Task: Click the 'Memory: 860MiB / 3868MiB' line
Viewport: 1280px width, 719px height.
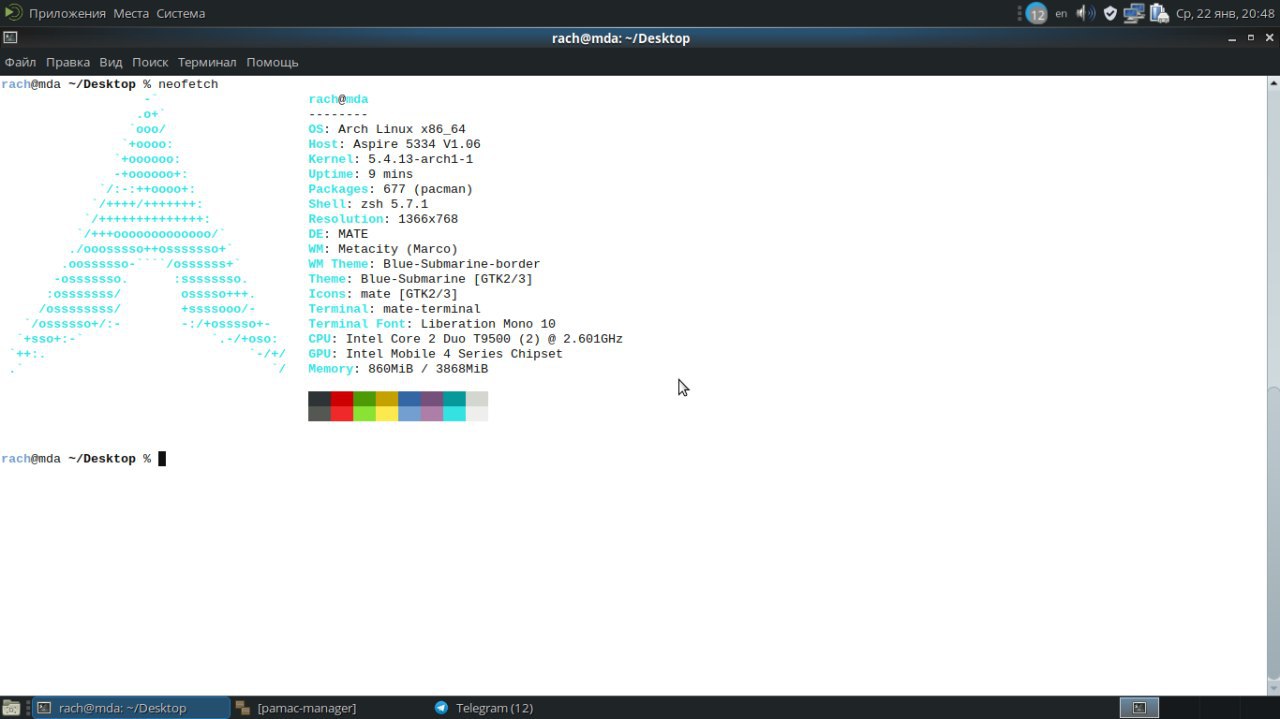Action: point(398,369)
